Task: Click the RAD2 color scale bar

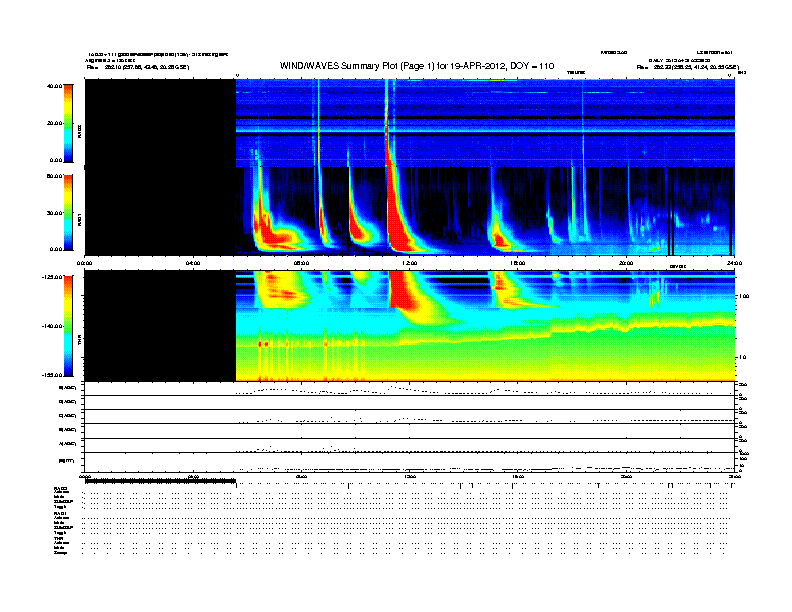Action: click(x=68, y=123)
